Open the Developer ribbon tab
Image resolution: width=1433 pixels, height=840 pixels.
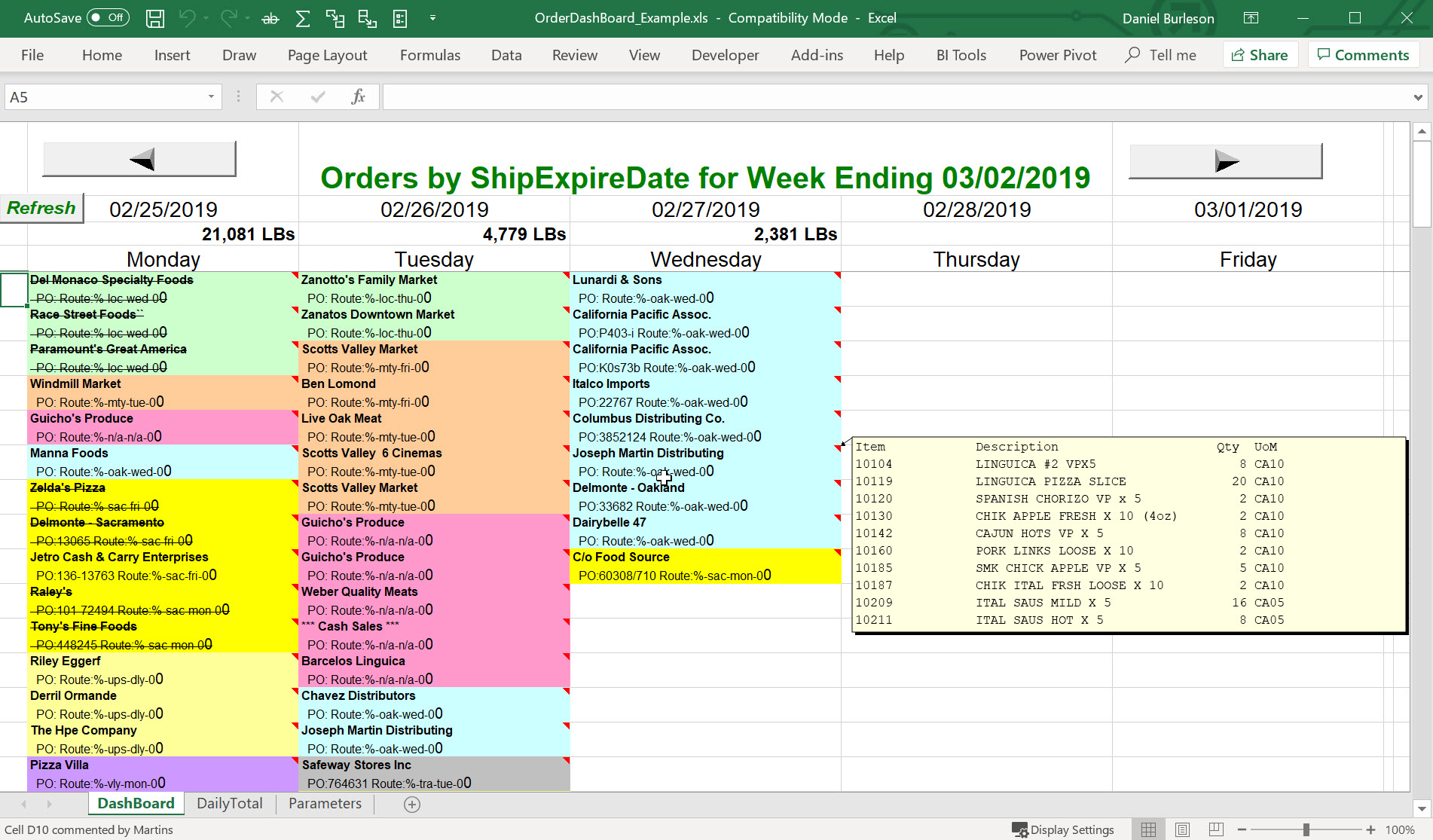[x=725, y=55]
